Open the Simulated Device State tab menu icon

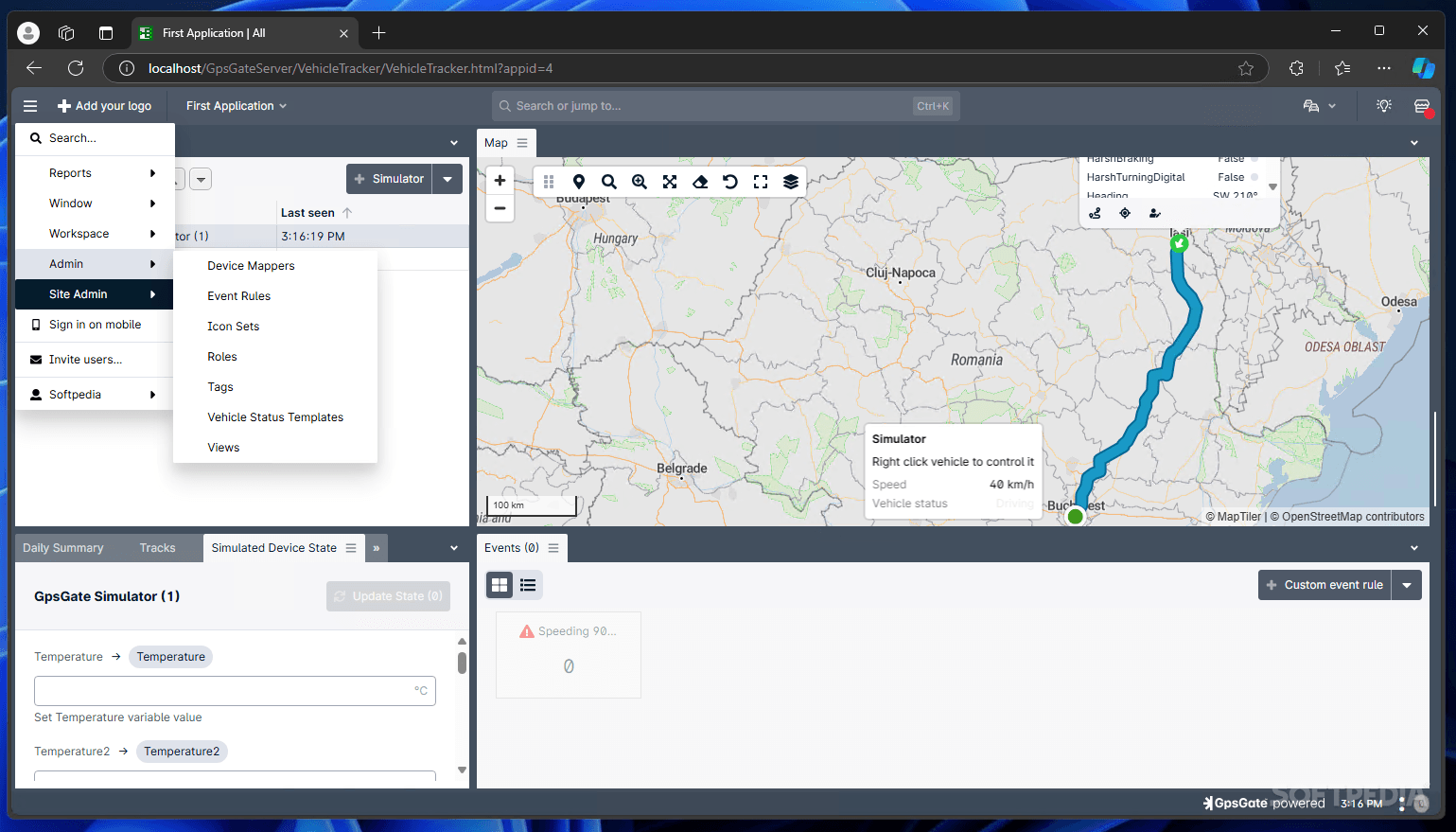pyautogui.click(x=351, y=548)
